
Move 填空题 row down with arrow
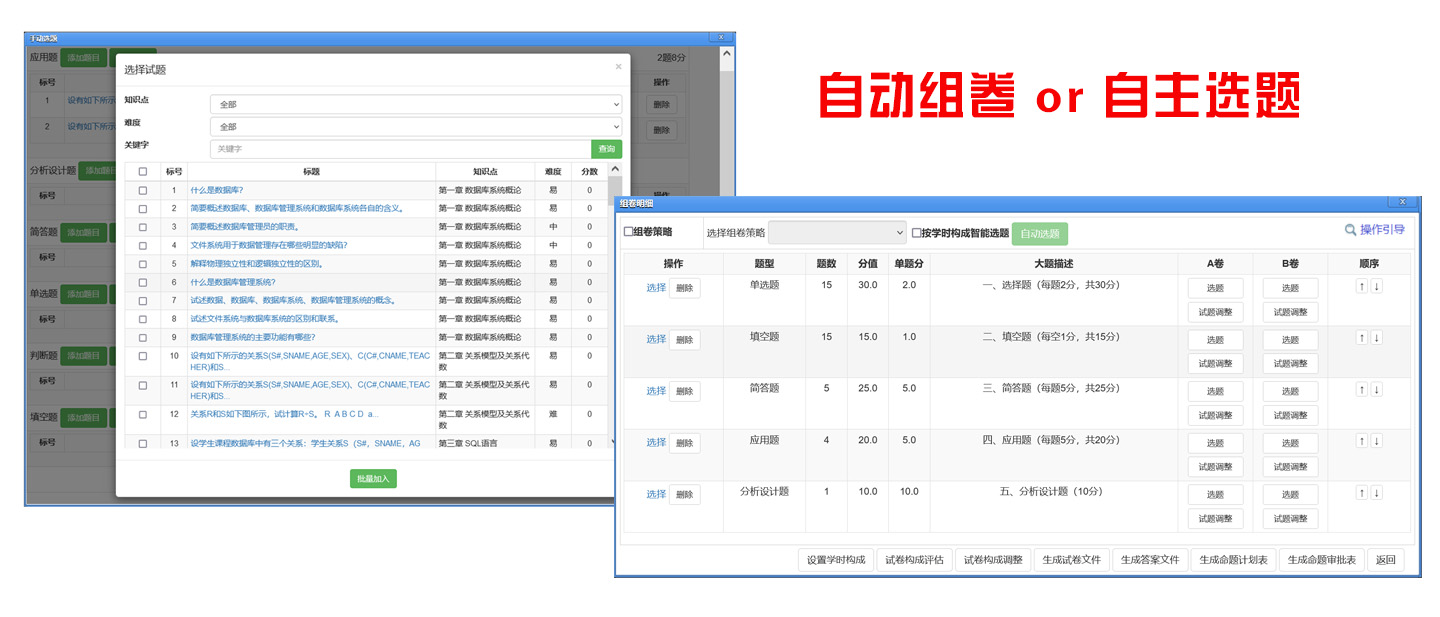pyautogui.click(x=1376, y=338)
